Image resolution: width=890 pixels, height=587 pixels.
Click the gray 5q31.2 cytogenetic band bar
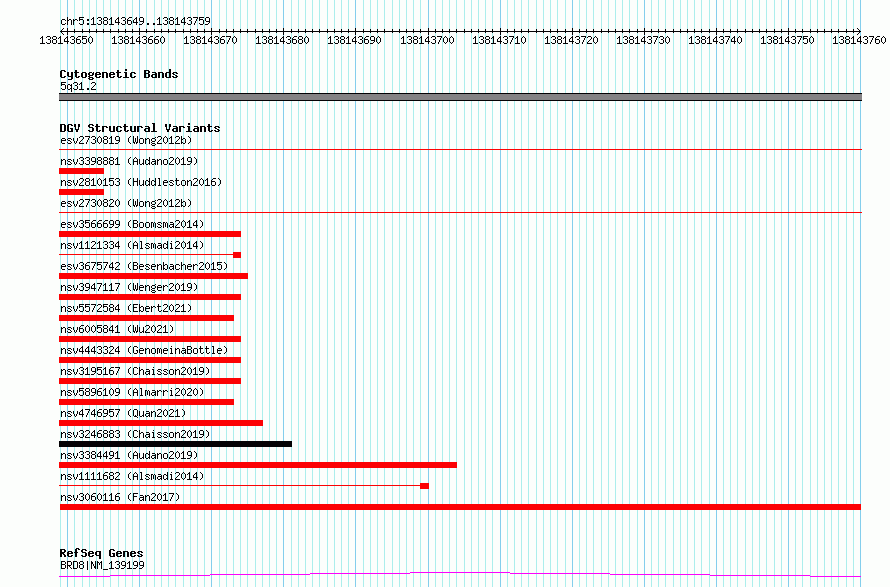pos(460,97)
